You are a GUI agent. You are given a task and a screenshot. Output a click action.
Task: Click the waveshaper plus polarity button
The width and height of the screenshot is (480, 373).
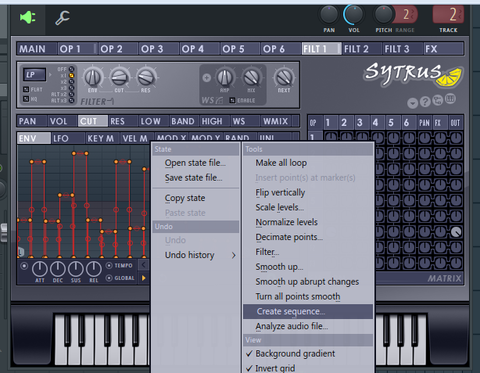click(x=206, y=78)
